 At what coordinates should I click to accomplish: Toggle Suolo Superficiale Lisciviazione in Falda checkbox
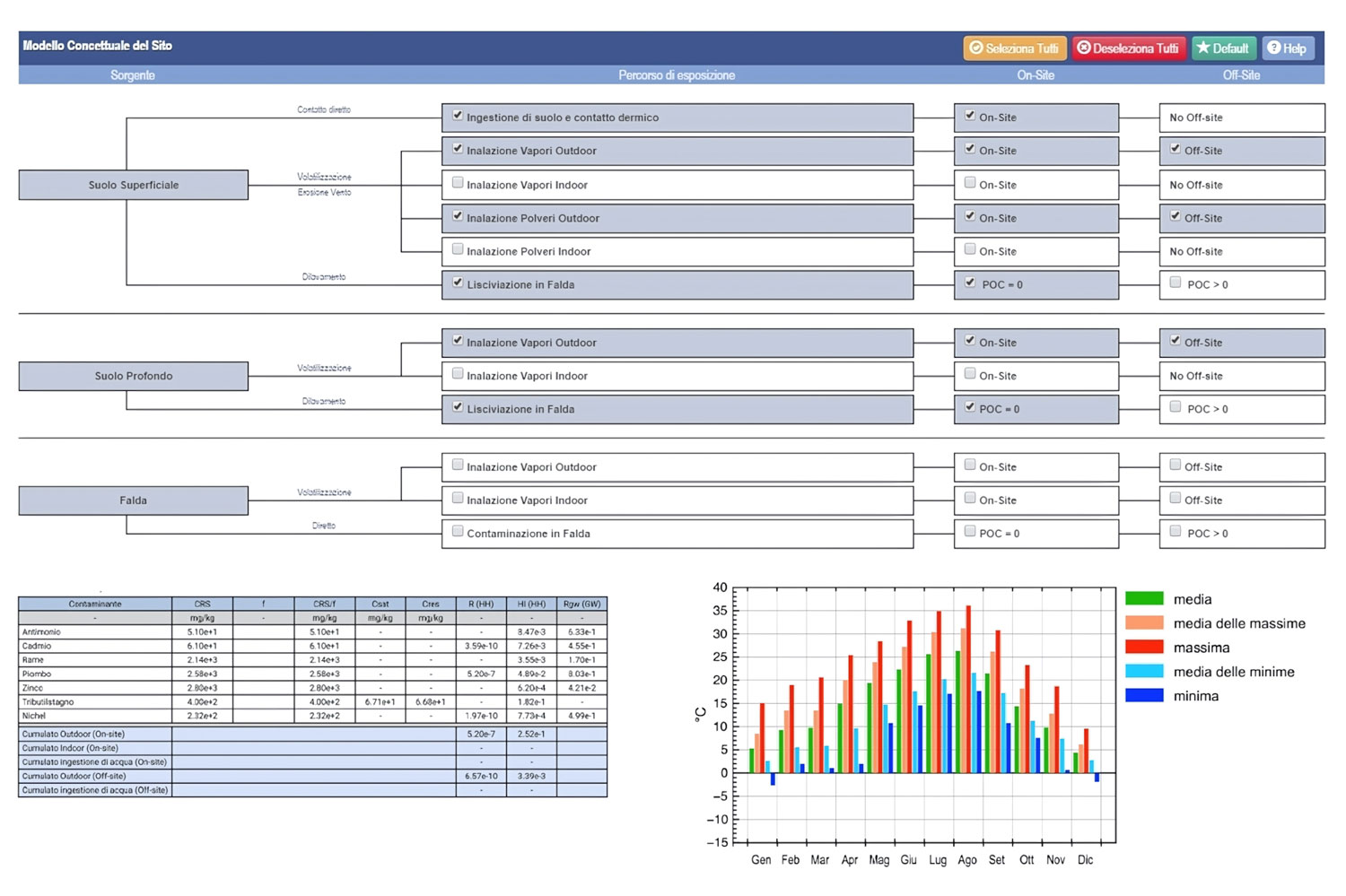click(458, 283)
